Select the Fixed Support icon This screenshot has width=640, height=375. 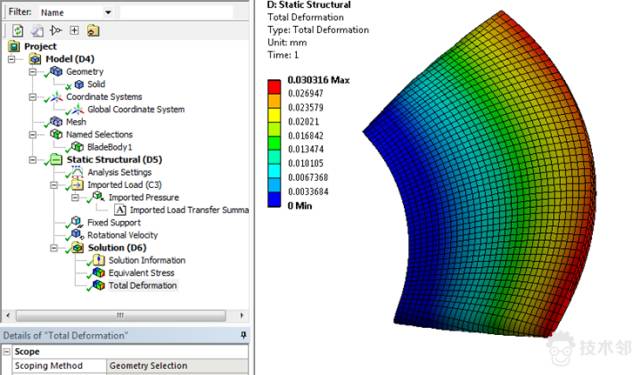pos(76,222)
